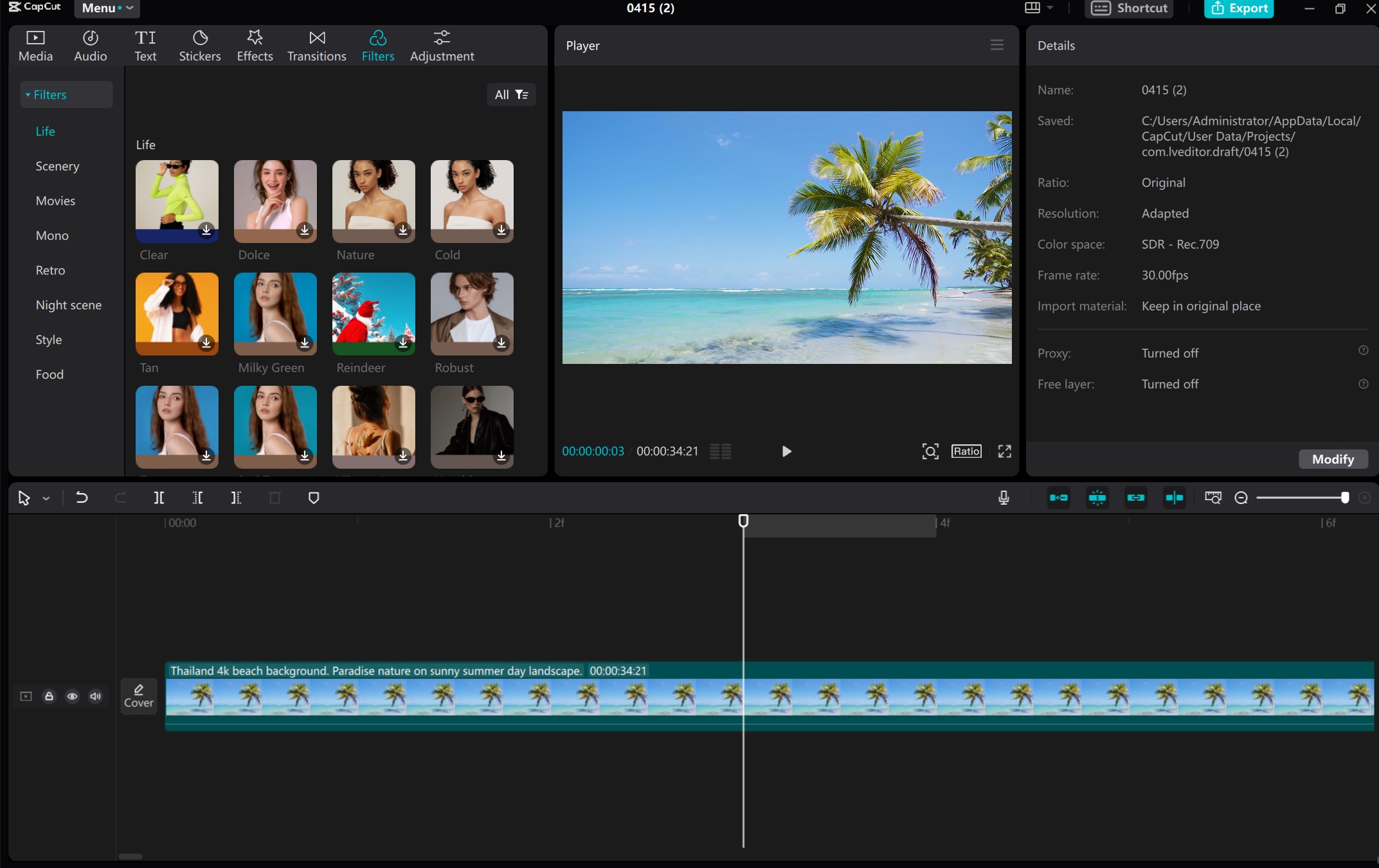Image resolution: width=1379 pixels, height=868 pixels.
Task: Toggle lock on the timeline track
Action: (49, 696)
